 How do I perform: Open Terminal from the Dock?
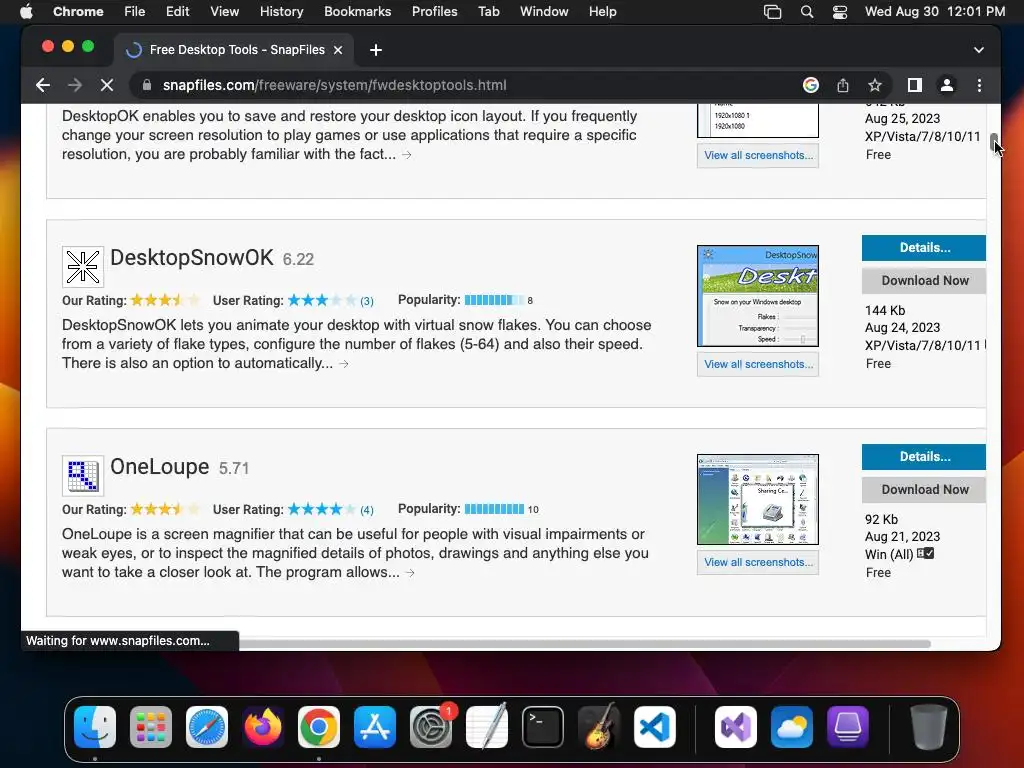(543, 727)
